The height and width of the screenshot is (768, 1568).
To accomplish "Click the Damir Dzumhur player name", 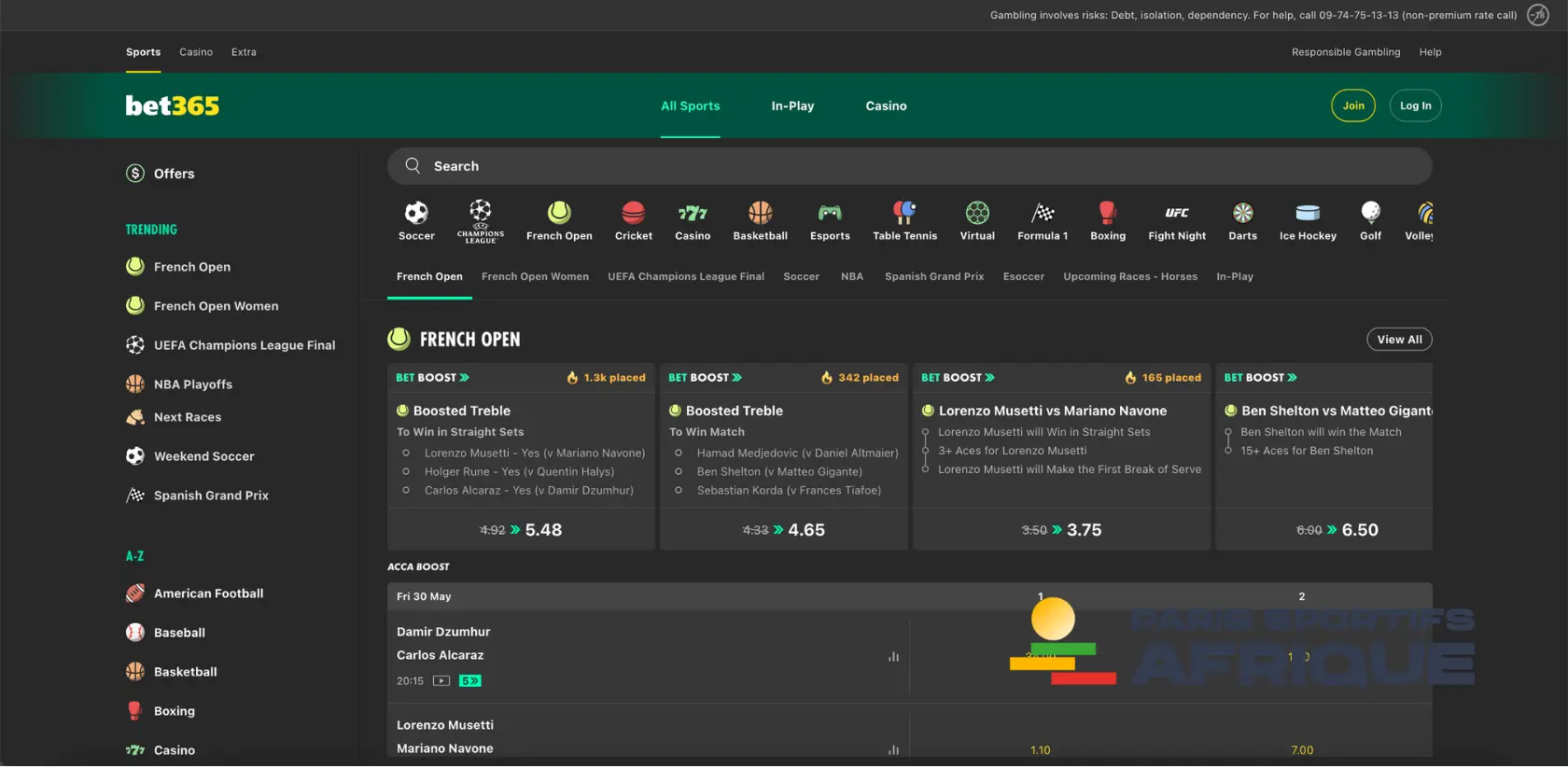I will pyautogui.click(x=443, y=632).
